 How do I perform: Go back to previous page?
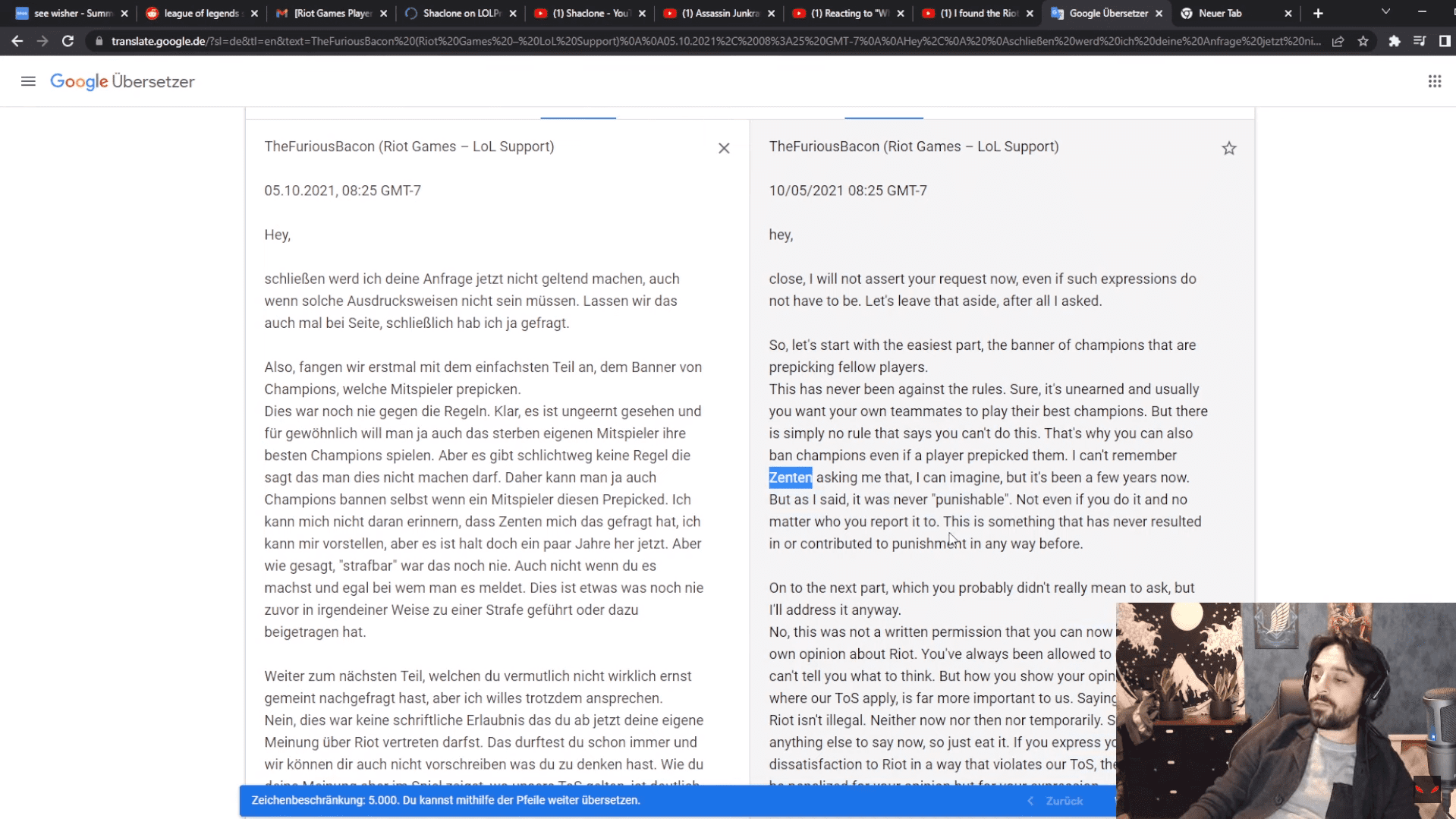[x=17, y=41]
